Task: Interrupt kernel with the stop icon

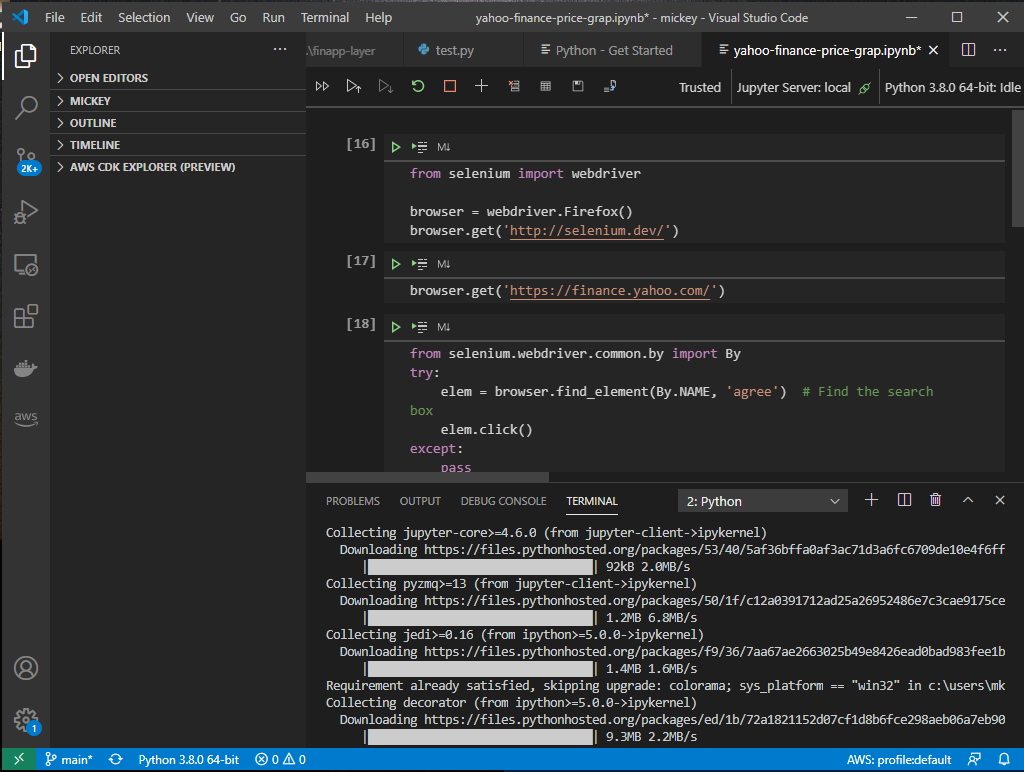Action: [x=447, y=87]
